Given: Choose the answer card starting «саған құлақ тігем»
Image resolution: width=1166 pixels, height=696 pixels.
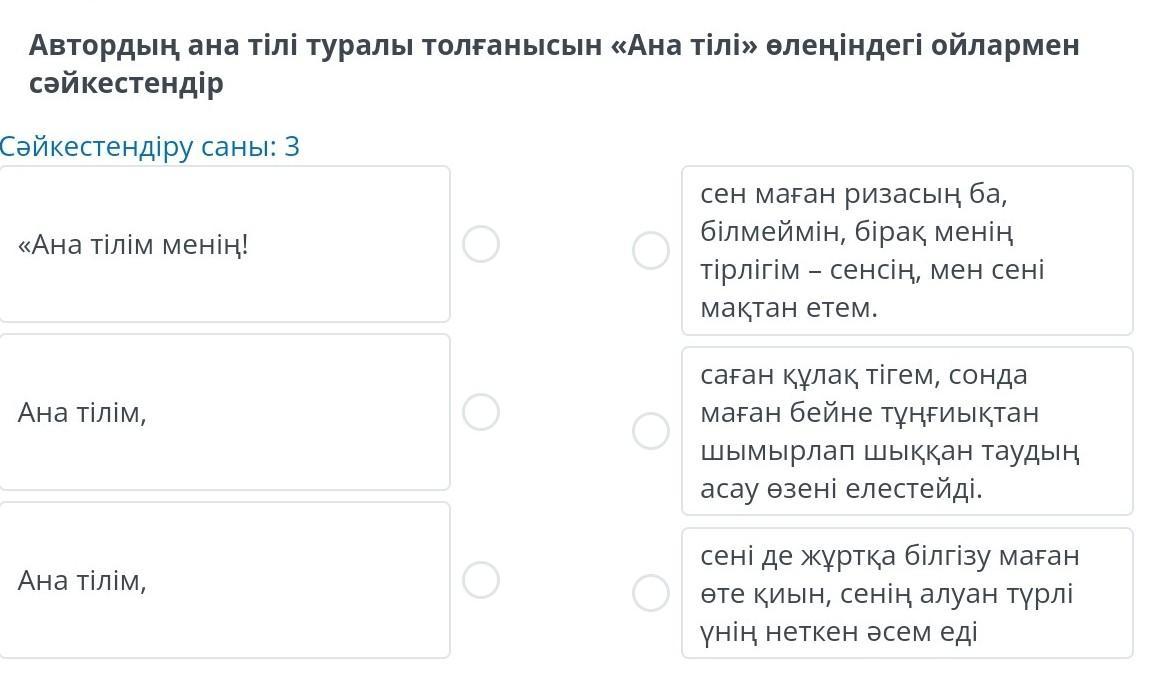Looking at the screenshot, I should tap(906, 431).
